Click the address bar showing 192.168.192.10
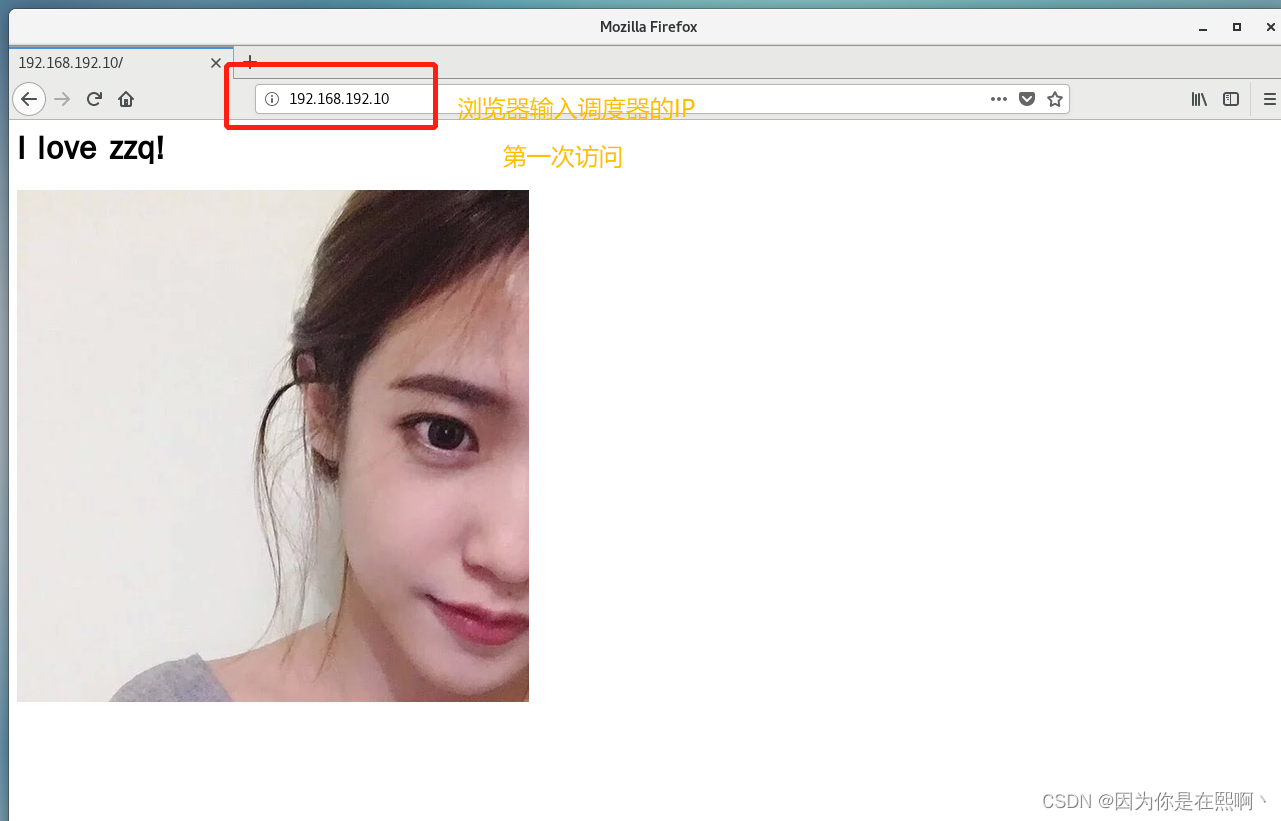Screen dimensions: 1281x821 tap(662, 99)
